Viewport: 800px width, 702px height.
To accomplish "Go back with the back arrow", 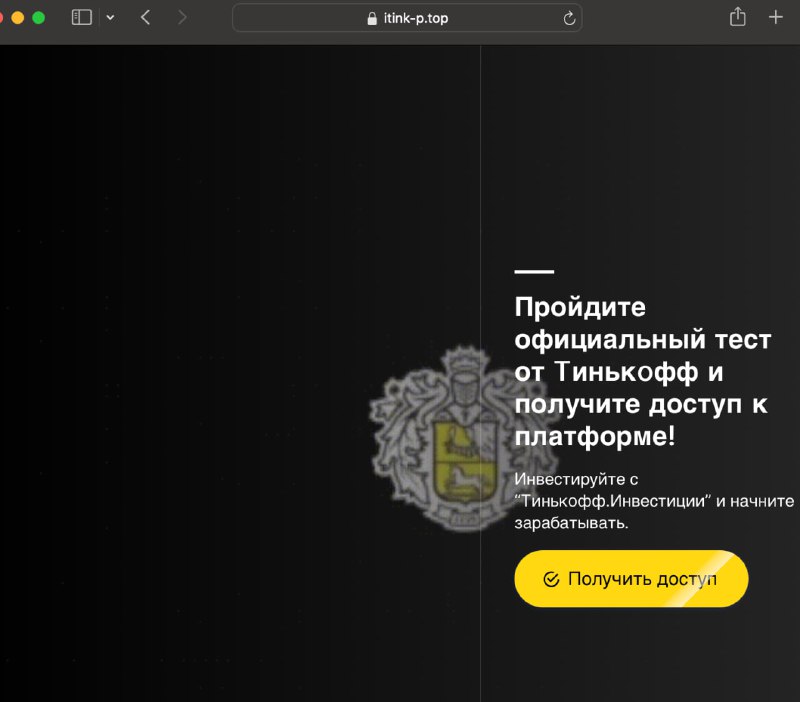I will [x=145, y=17].
